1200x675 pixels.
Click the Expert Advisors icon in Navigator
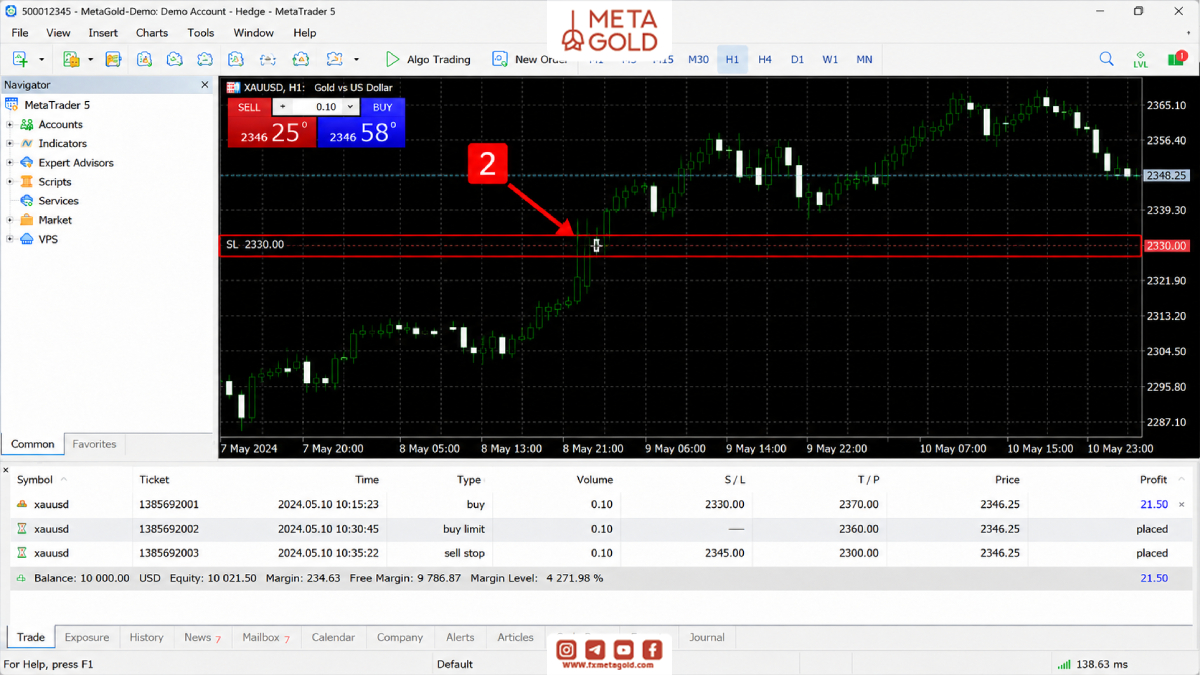(x=27, y=162)
